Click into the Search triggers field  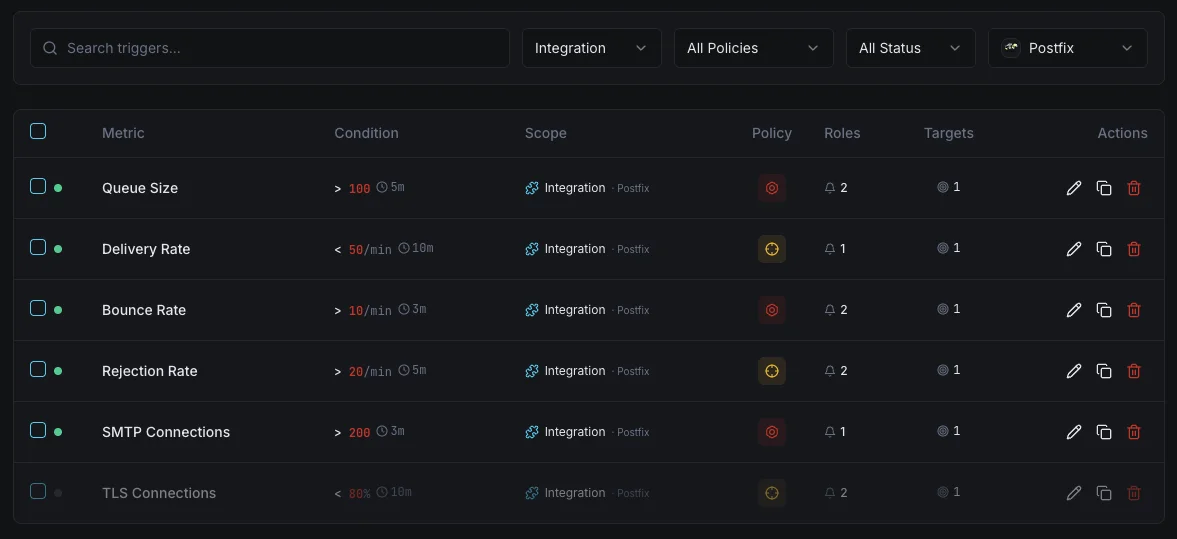tap(269, 48)
